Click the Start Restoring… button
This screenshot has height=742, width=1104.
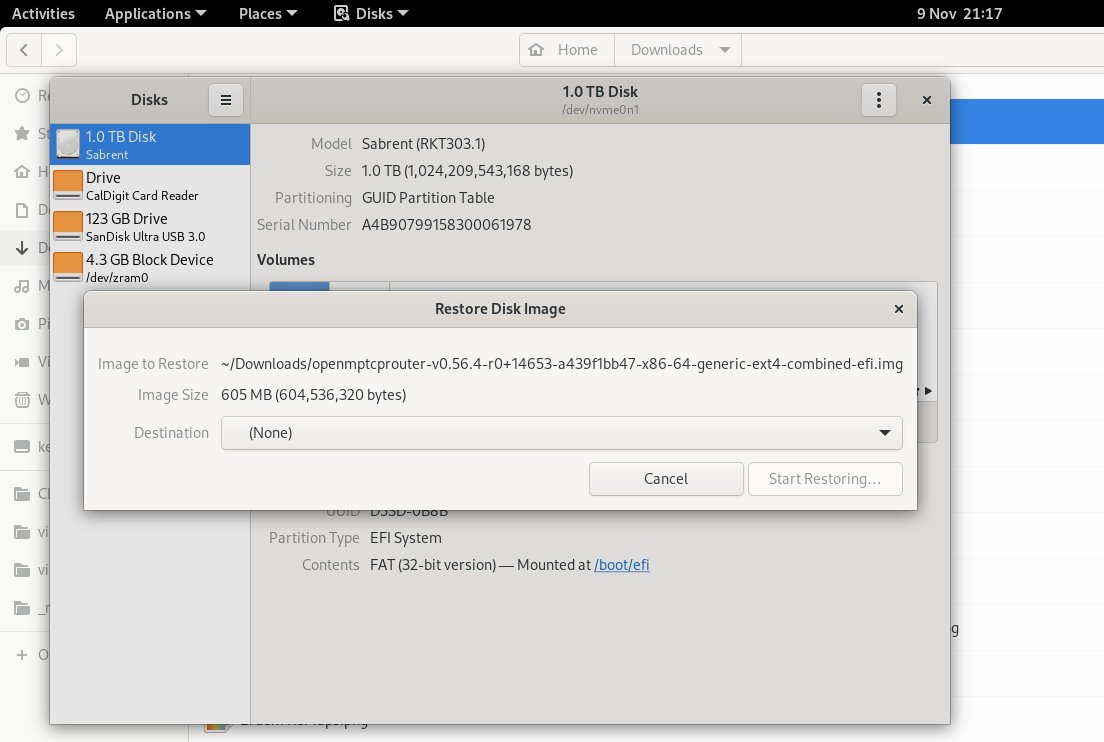pyautogui.click(x=825, y=479)
